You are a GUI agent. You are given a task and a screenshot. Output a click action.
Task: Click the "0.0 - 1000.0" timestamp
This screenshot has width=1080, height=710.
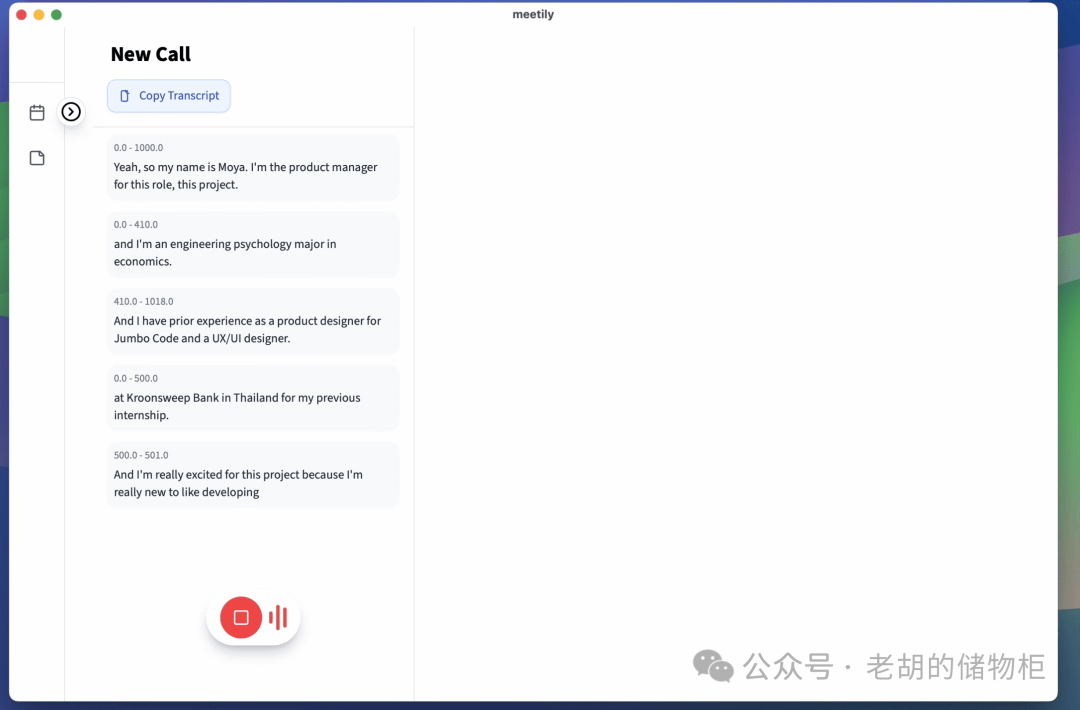(x=138, y=147)
